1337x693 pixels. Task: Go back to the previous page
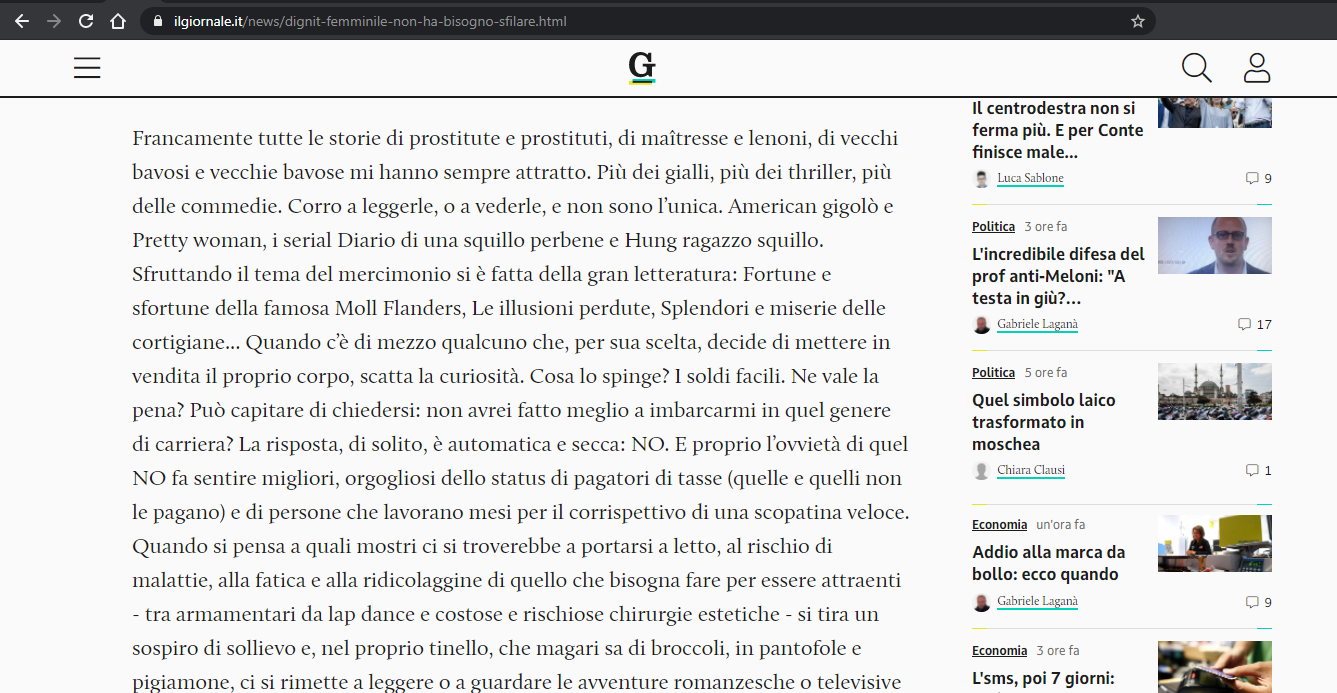tap(22, 21)
